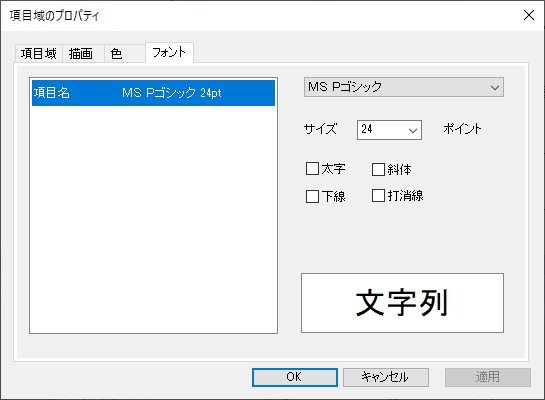Close the 項目域のプロパティ dialog
Image resolution: width=545 pixels, height=400 pixels.
click(529, 15)
